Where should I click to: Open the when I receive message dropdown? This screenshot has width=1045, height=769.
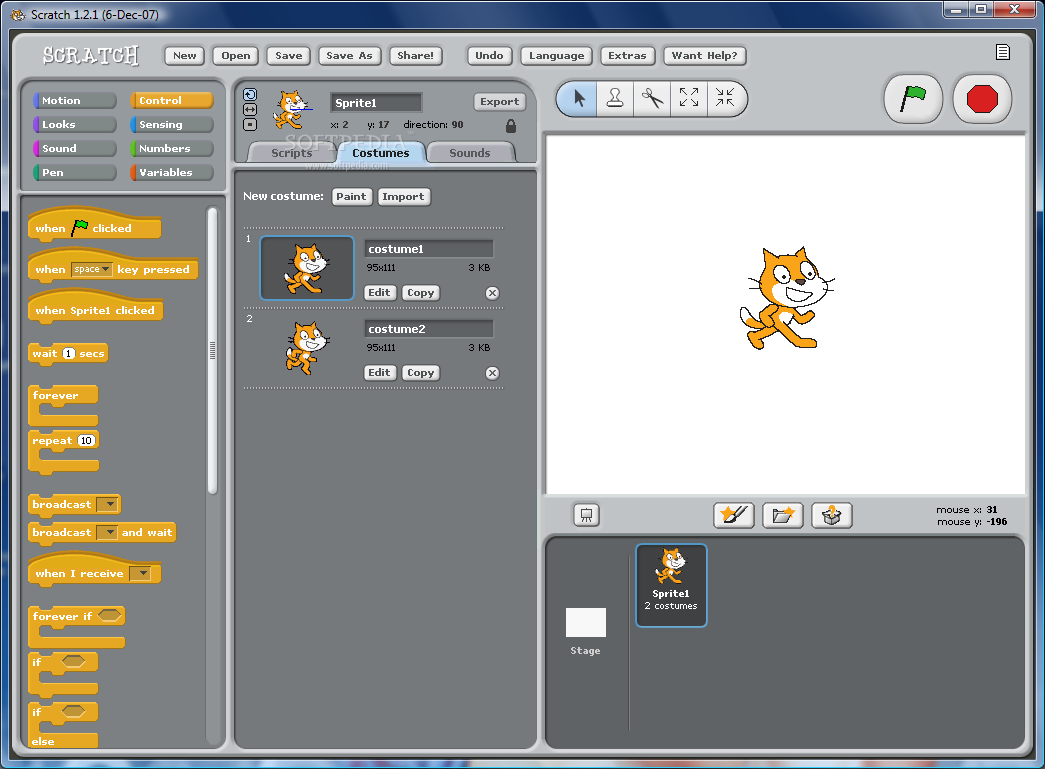(x=140, y=574)
